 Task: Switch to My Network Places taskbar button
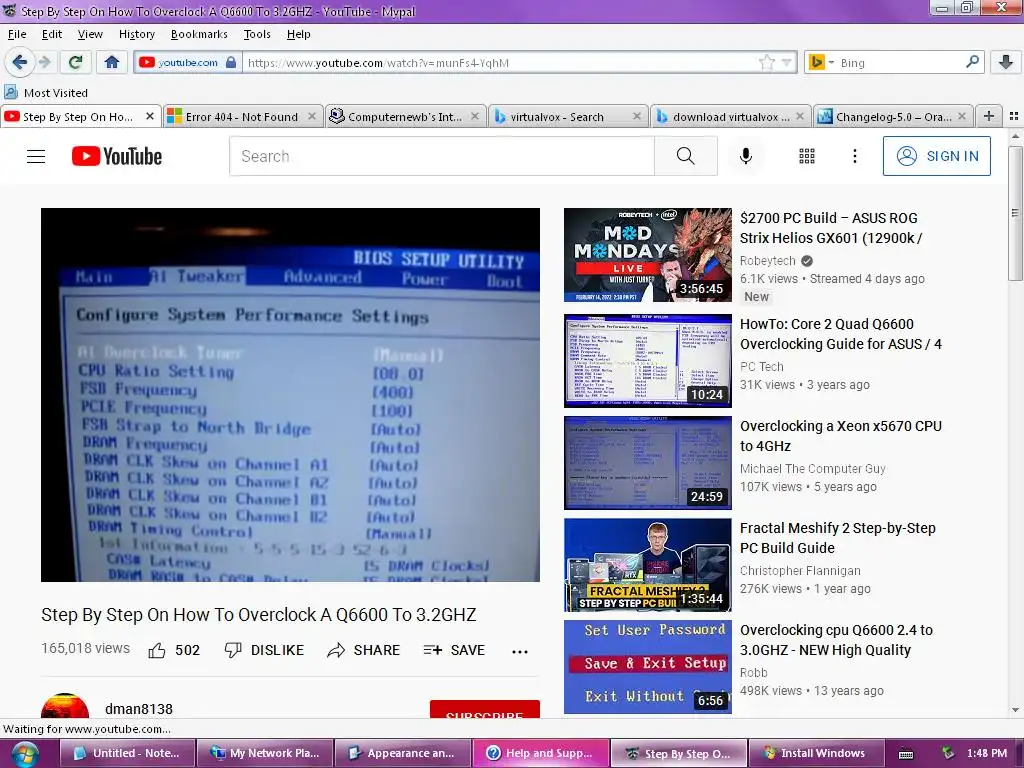click(266, 753)
